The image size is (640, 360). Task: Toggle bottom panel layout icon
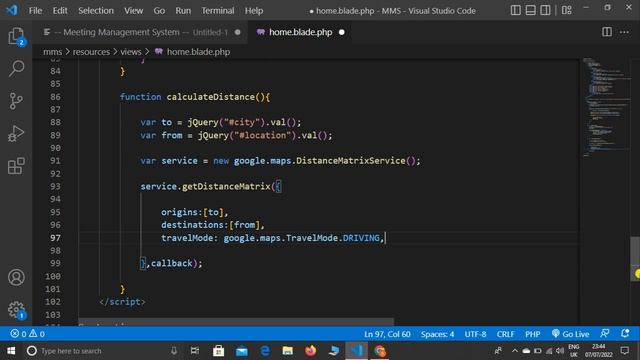coord(530,10)
